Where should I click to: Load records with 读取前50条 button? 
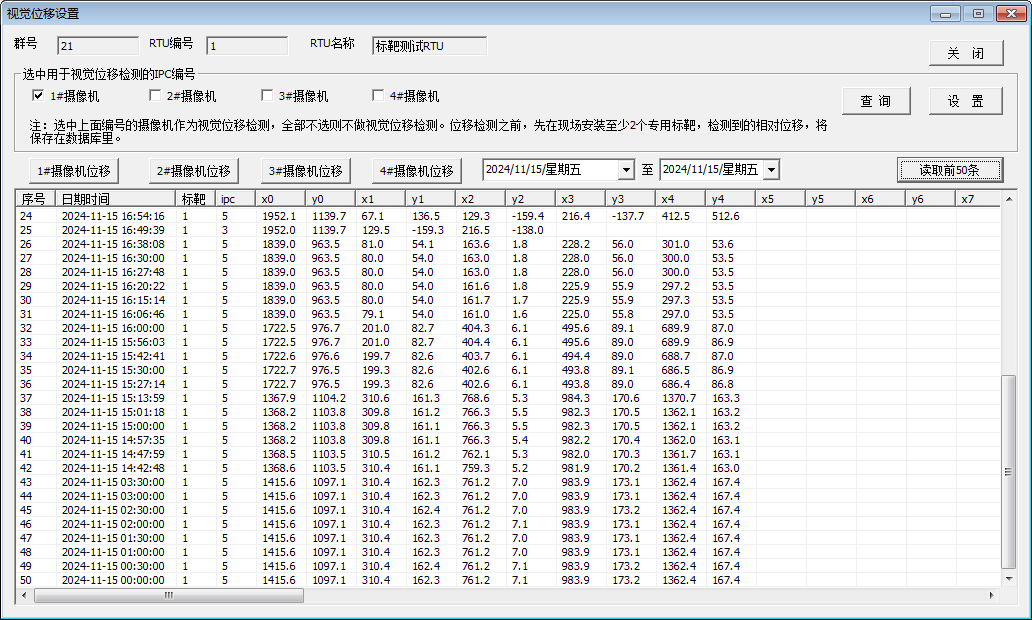[x=949, y=170]
